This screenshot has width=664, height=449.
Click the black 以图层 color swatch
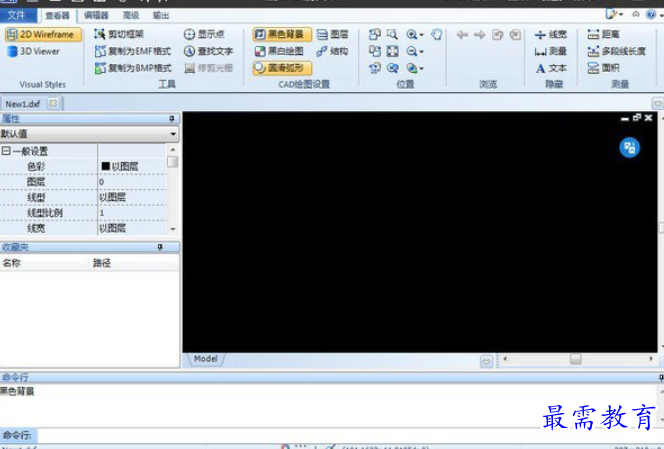point(105,166)
